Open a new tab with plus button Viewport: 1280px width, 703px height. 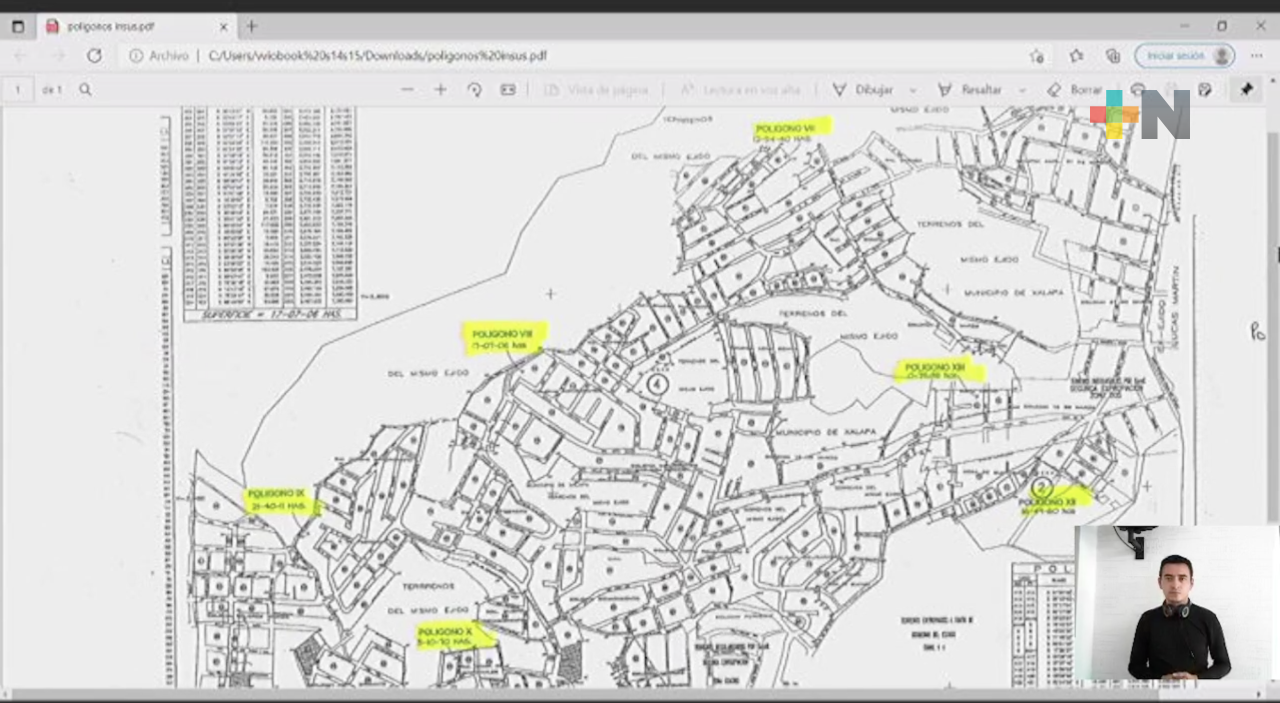(252, 27)
